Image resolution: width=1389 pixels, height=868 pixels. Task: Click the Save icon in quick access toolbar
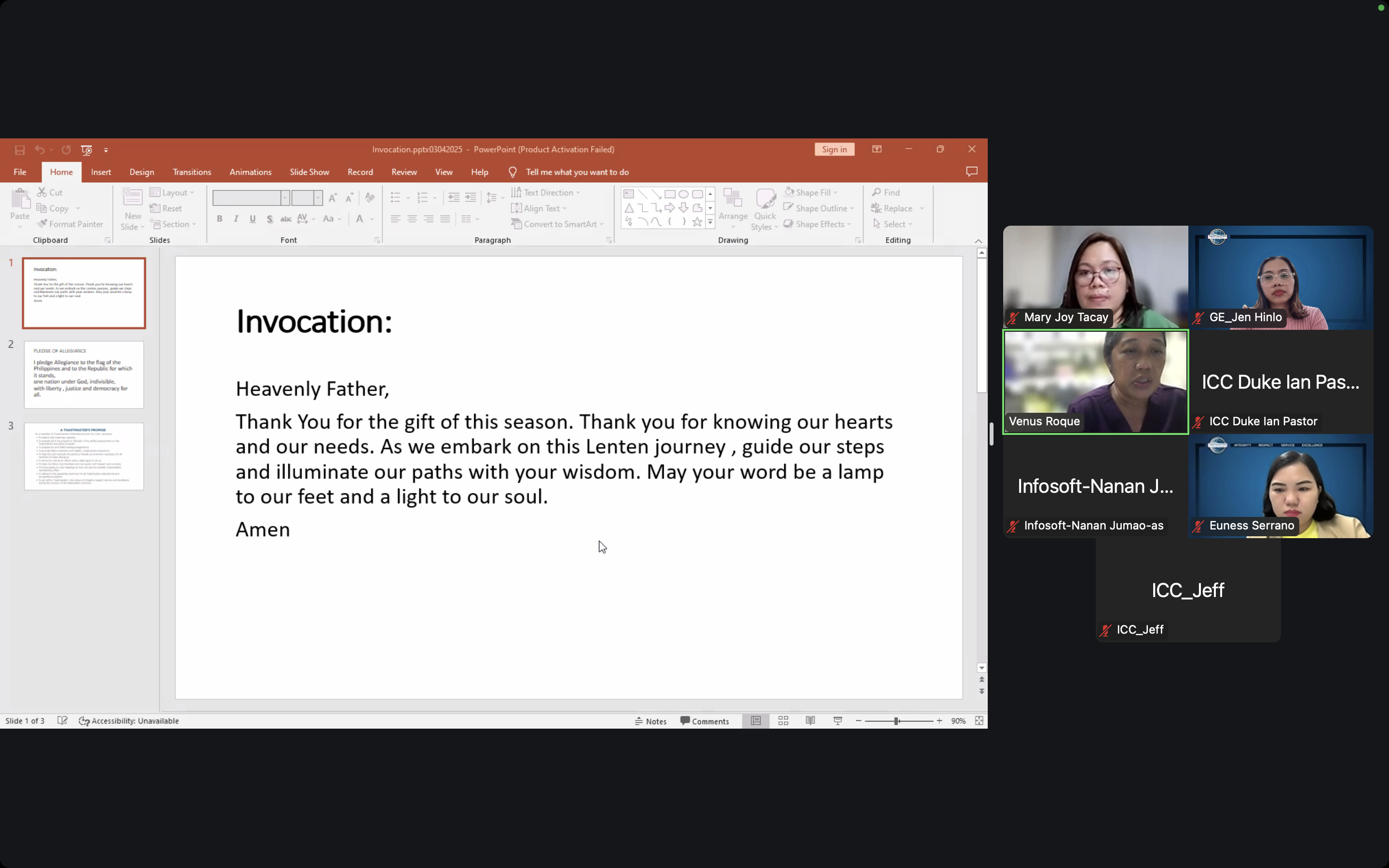(x=19, y=150)
